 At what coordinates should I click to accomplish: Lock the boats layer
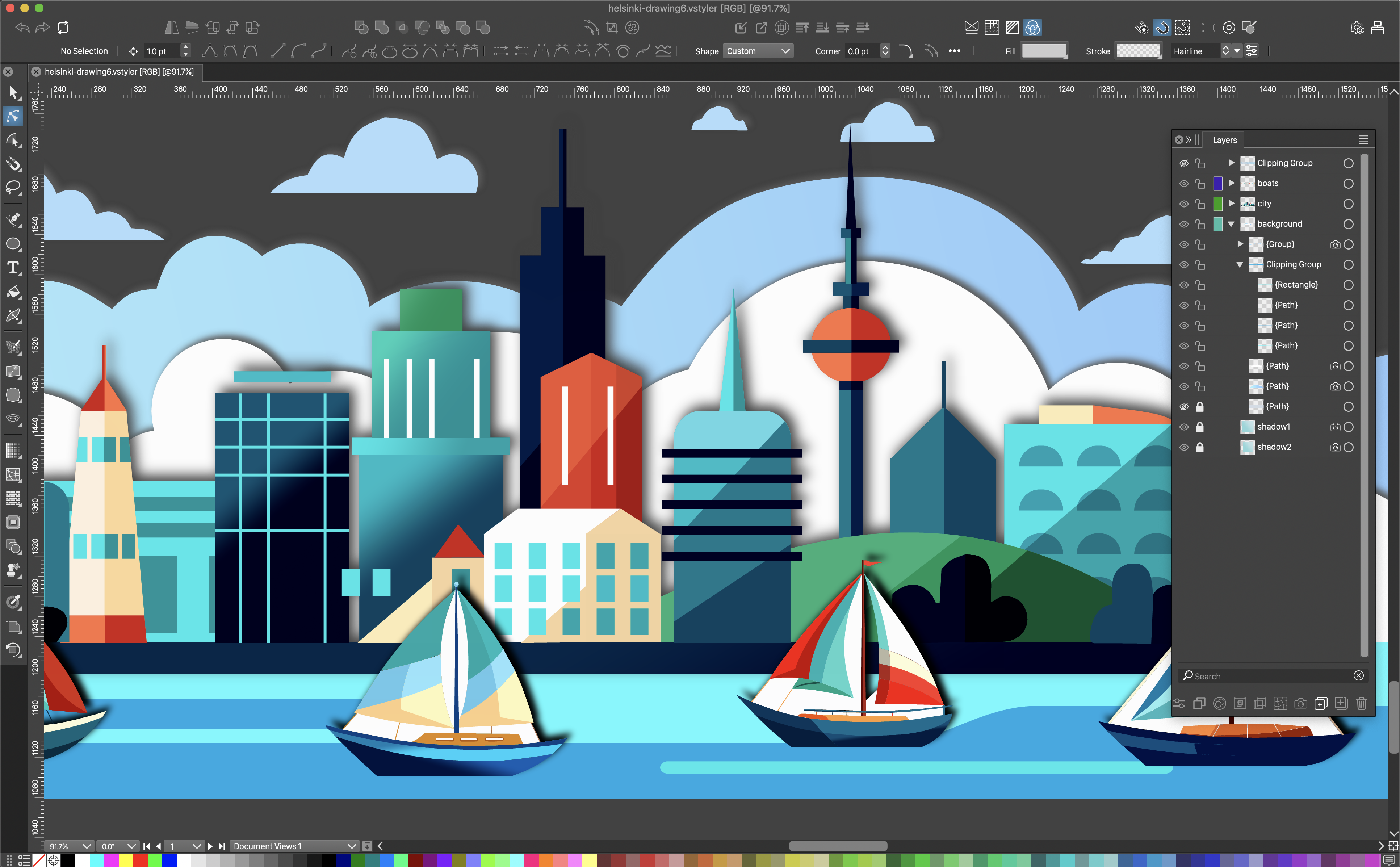[x=1200, y=184]
